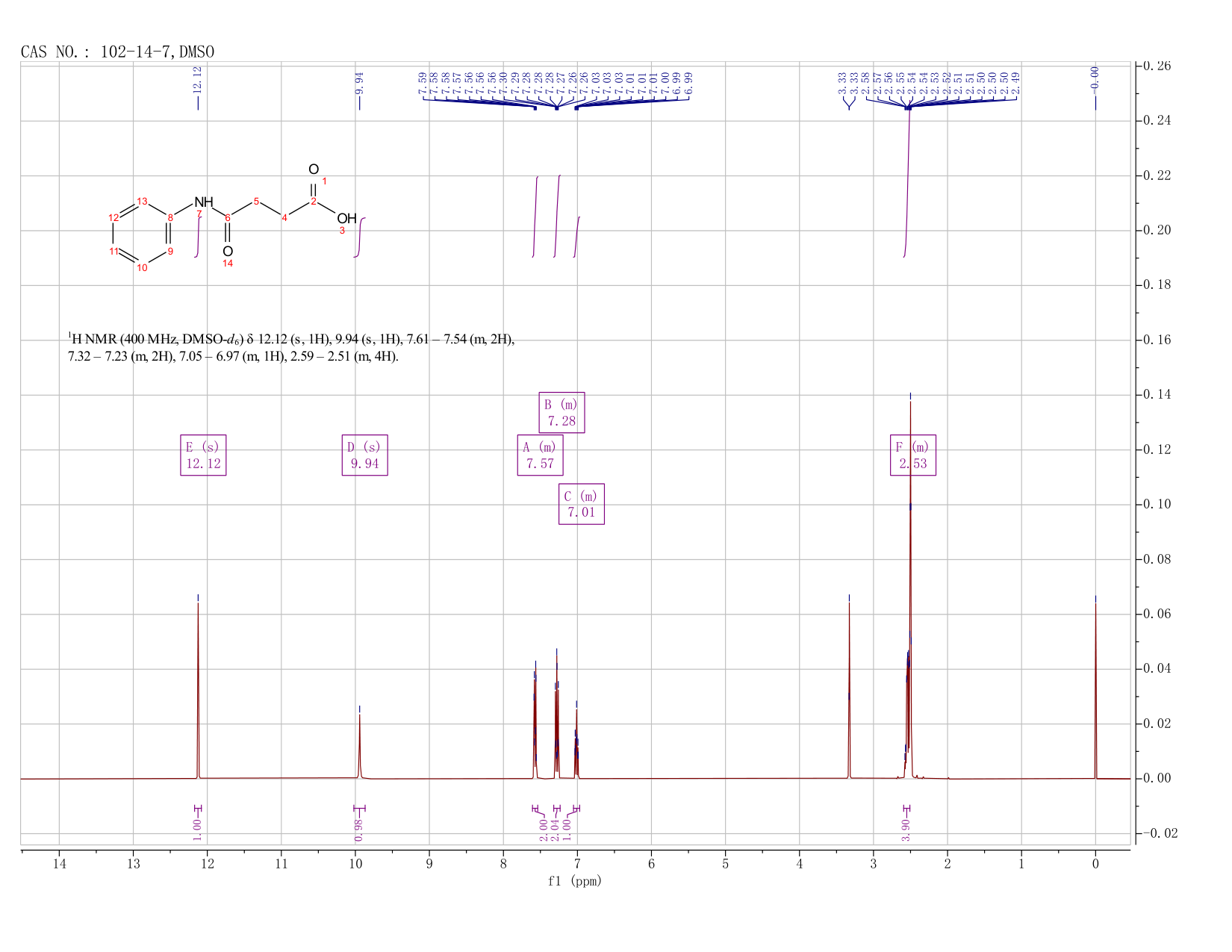Click atom number 11 on benzene ring
This screenshot has width=1232, height=952.
pyautogui.click(x=113, y=251)
